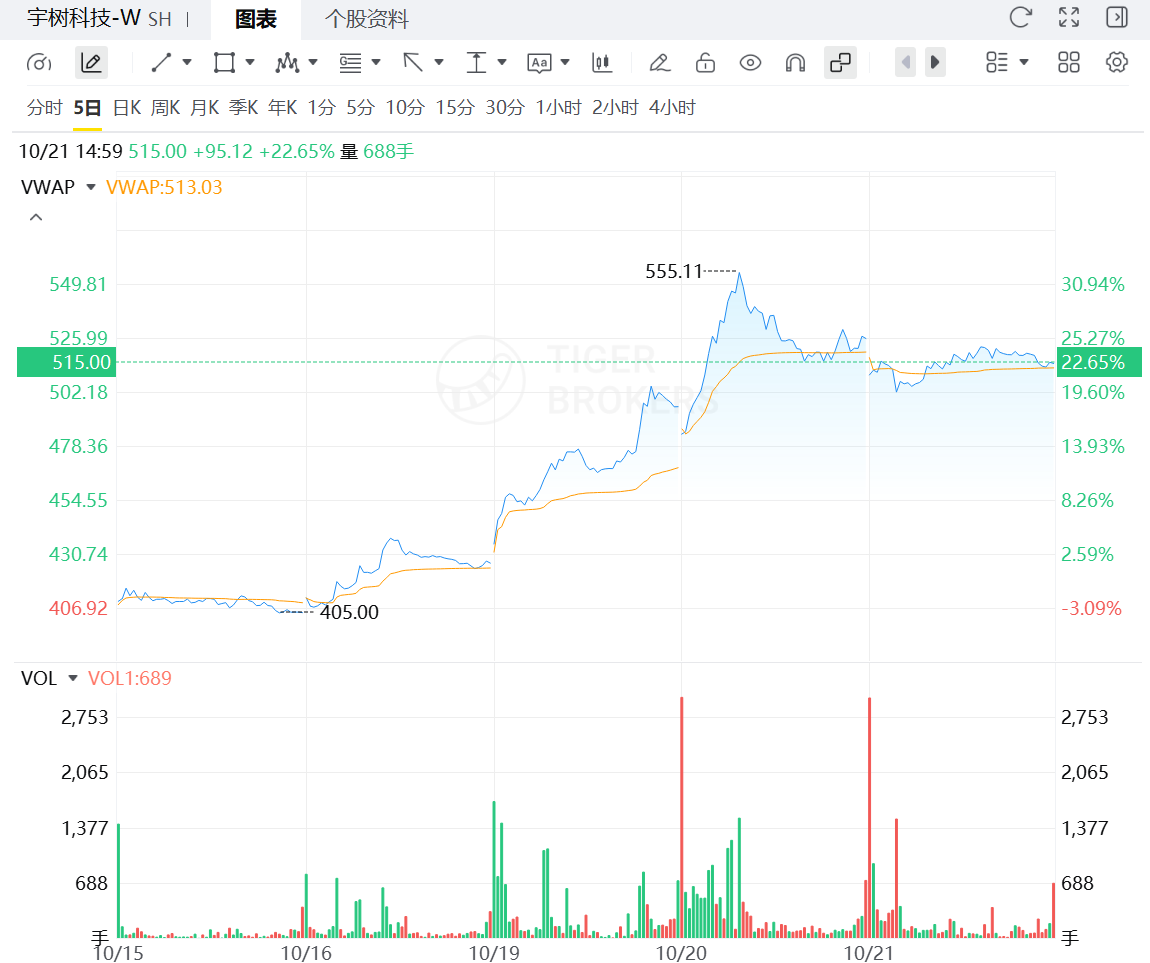Open the VWAP indicator dropdown
Image resolution: width=1150 pixels, height=963 pixels.
(x=91, y=187)
